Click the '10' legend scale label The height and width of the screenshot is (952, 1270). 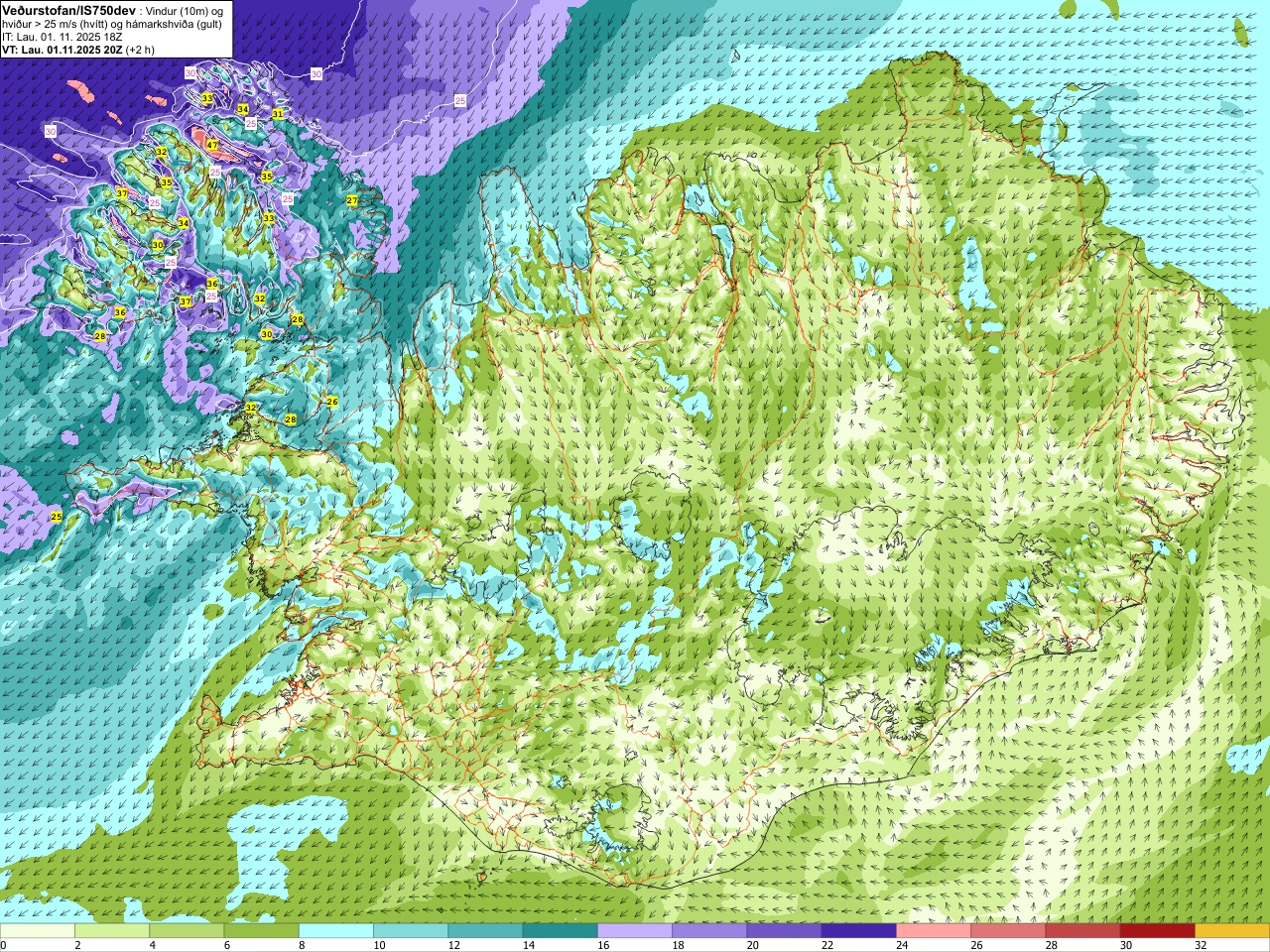[x=379, y=945]
